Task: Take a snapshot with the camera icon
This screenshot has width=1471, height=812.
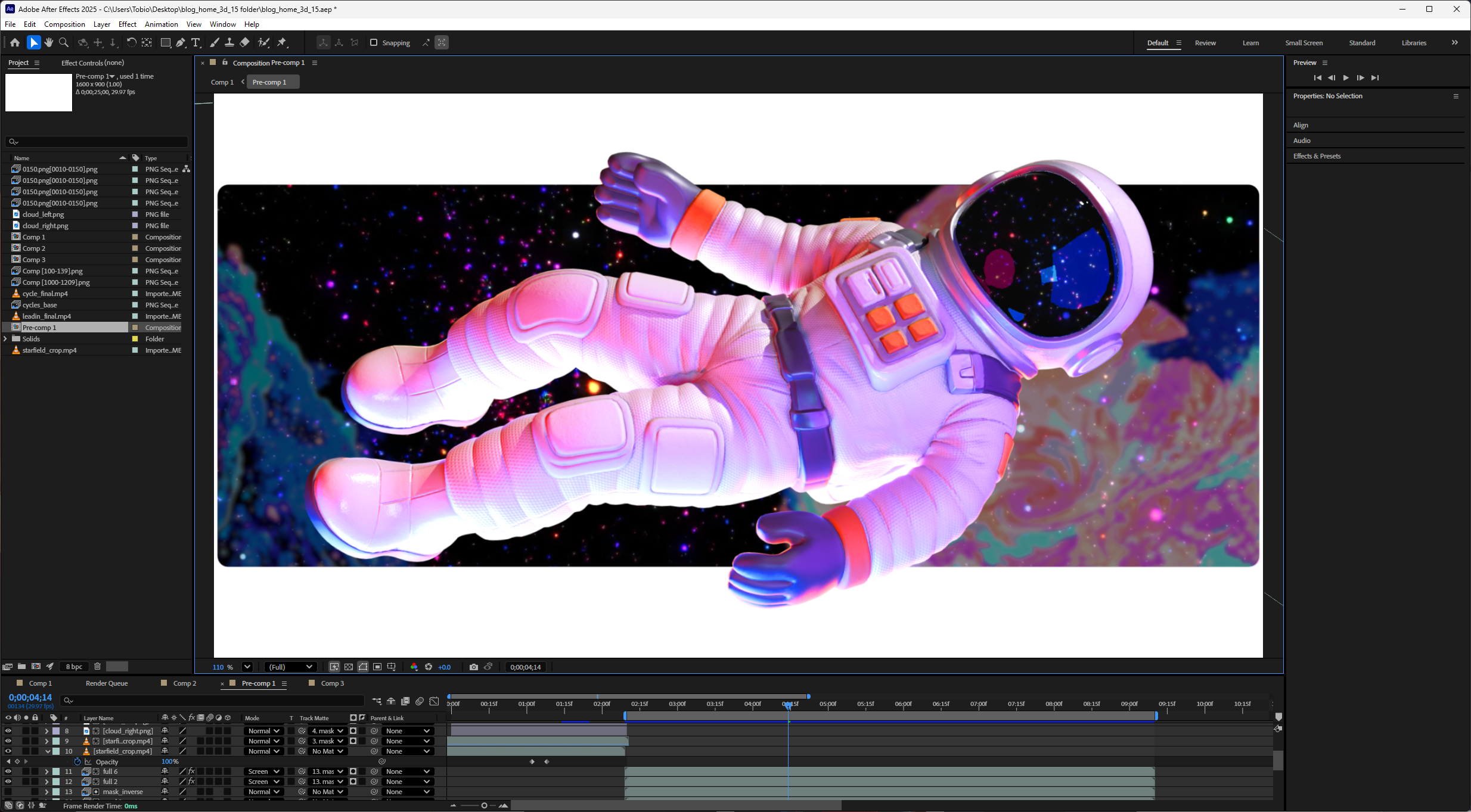Action: pyautogui.click(x=473, y=667)
